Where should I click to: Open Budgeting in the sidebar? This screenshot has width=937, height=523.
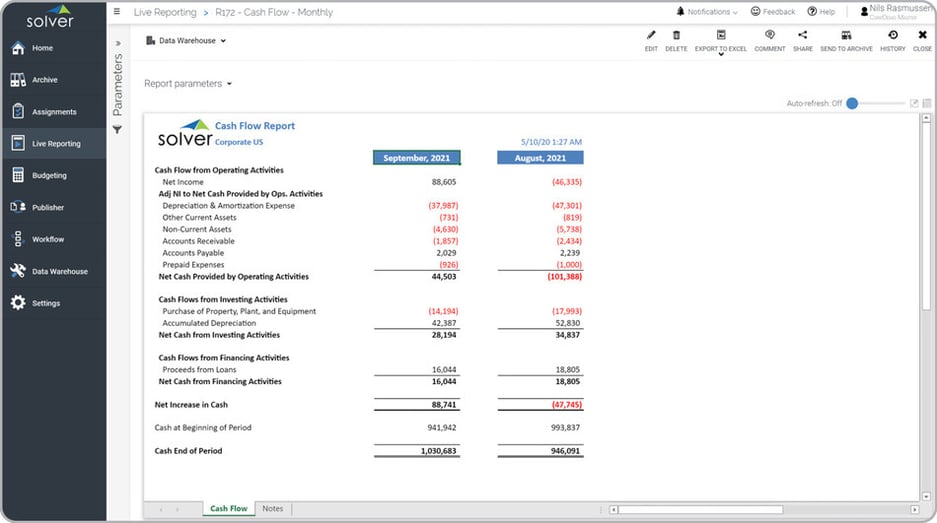tap(50, 176)
